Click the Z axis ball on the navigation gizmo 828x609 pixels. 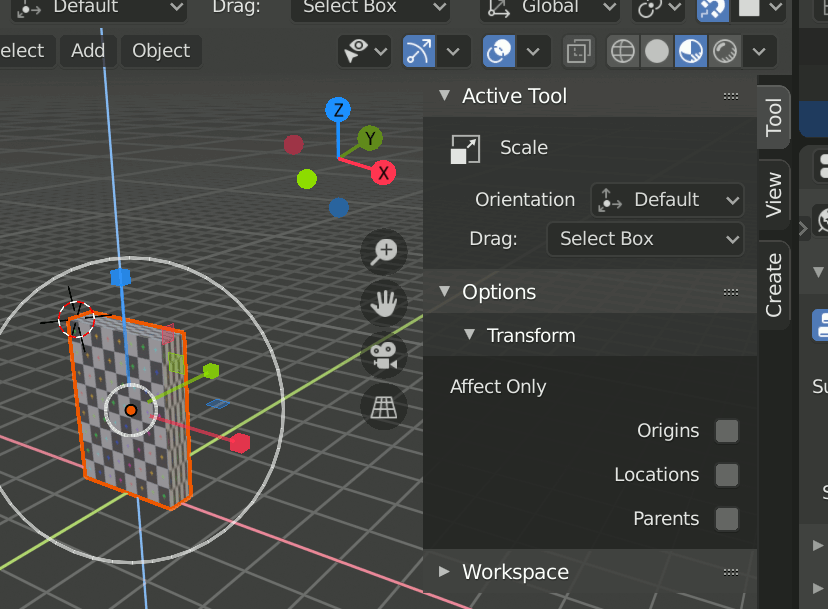[x=337, y=110]
